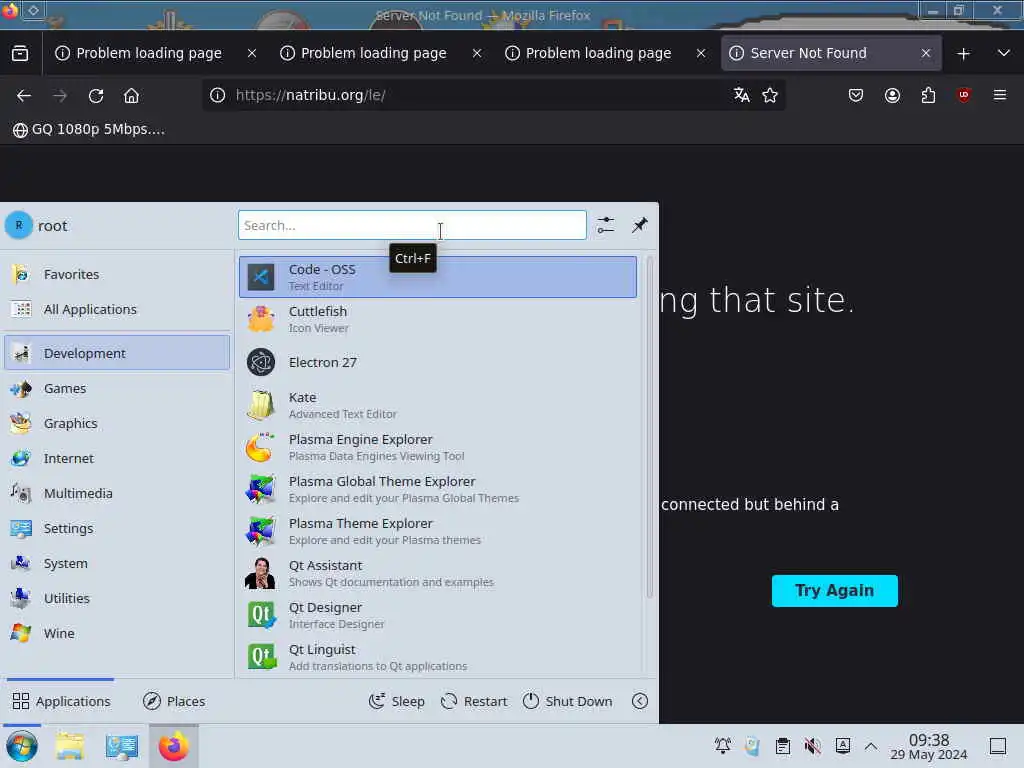Launch Plasma Global Theme Explorer
1024x768 pixels.
pyautogui.click(x=438, y=489)
